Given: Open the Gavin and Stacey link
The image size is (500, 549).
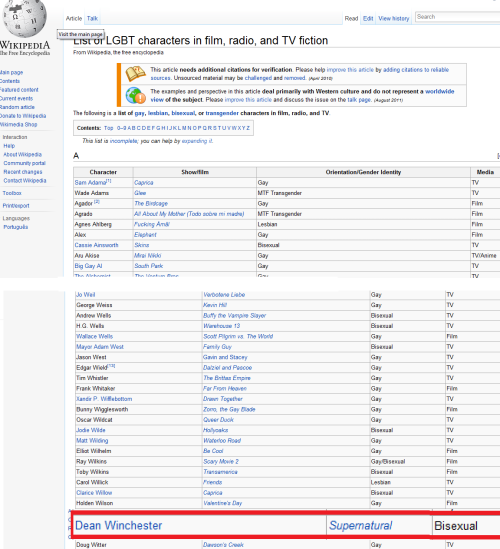Looking at the screenshot, I should [x=225, y=357].
